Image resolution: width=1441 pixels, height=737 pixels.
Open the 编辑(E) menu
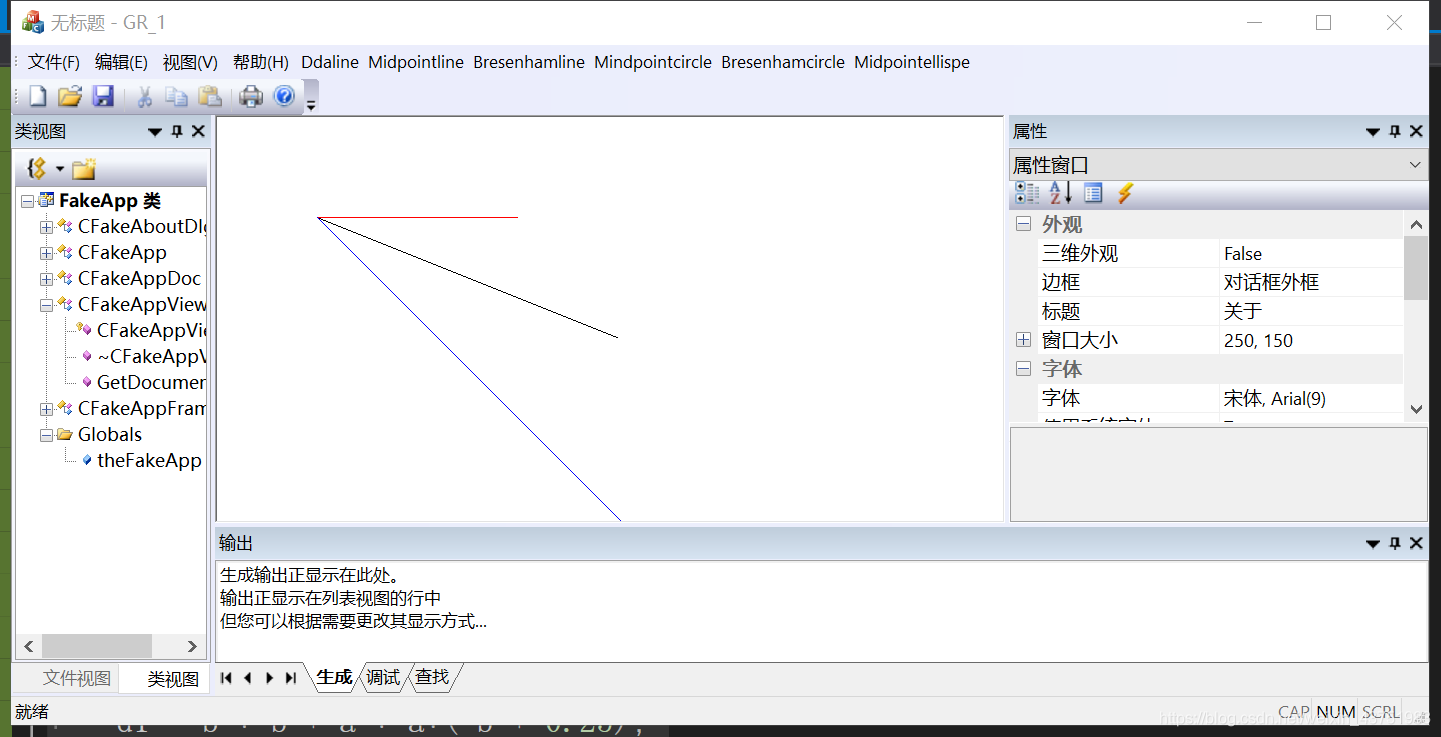121,62
